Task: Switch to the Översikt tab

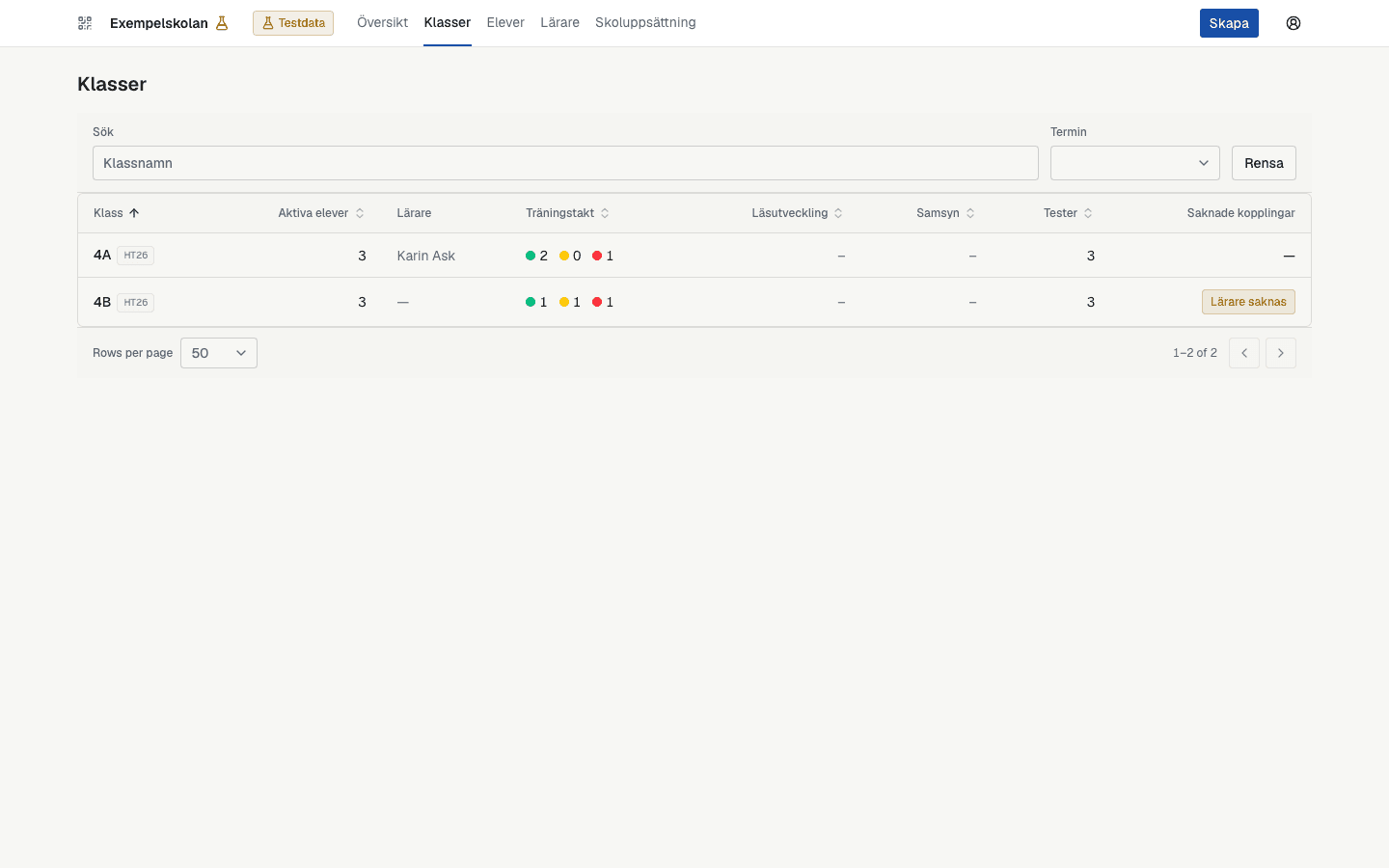Action: tap(382, 22)
